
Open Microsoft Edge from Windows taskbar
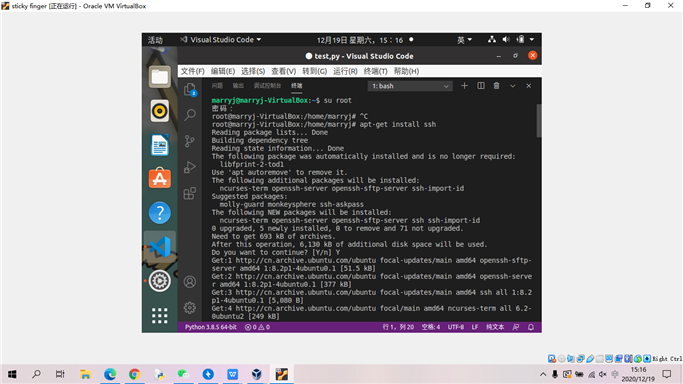110,374
